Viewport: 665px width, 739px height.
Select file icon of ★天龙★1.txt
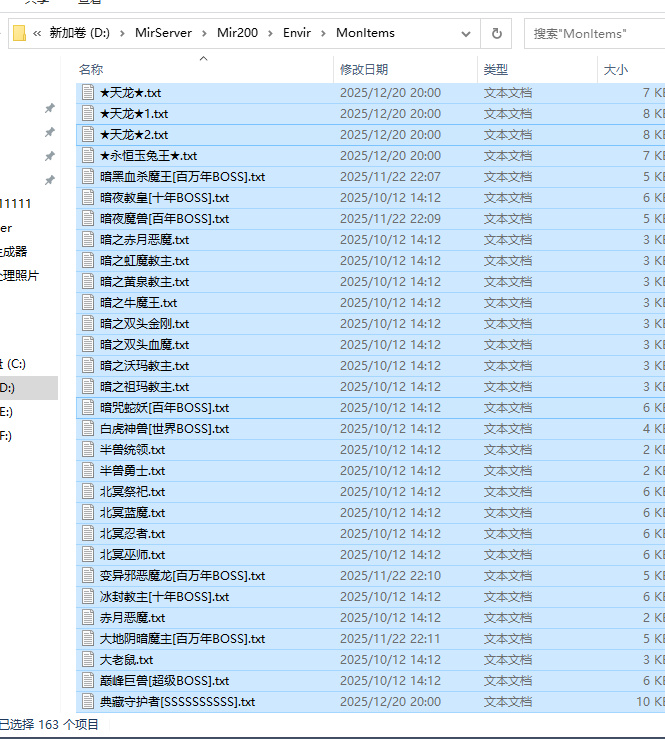click(x=88, y=114)
